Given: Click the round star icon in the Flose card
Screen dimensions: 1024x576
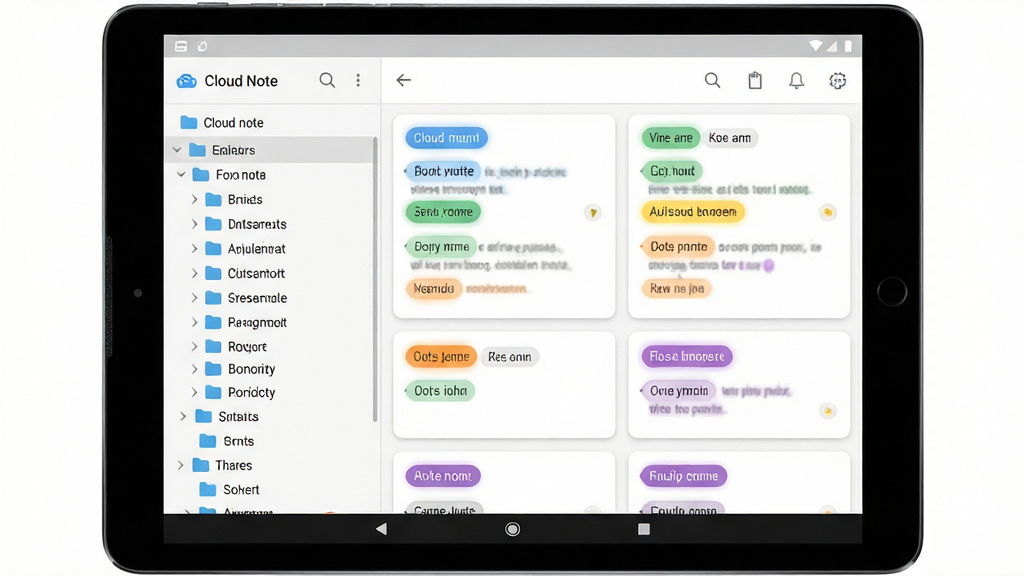Looking at the screenshot, I should pos(827,411).
